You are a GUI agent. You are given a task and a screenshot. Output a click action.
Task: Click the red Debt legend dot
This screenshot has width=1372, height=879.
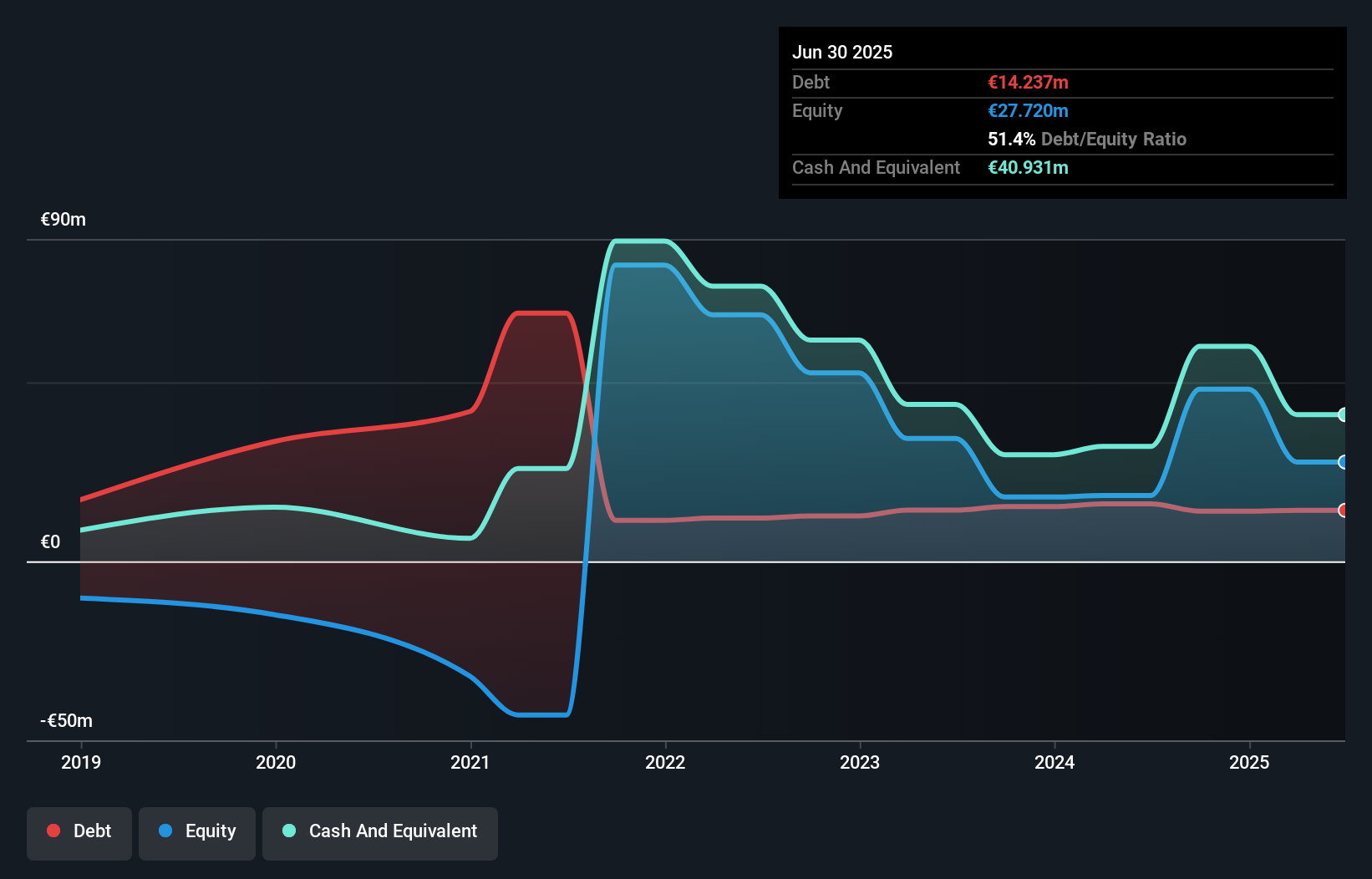[53, 831]
